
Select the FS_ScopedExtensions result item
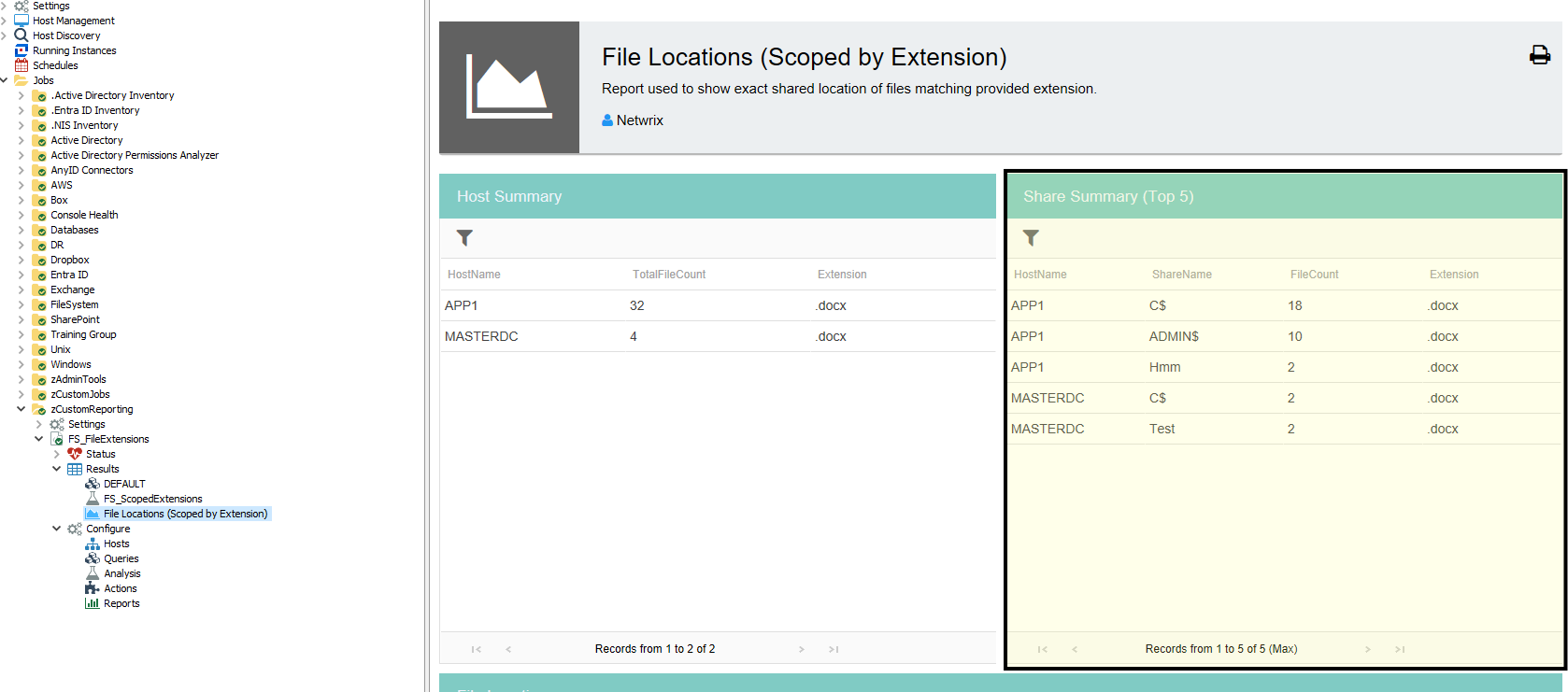click(x=152, y=499)
